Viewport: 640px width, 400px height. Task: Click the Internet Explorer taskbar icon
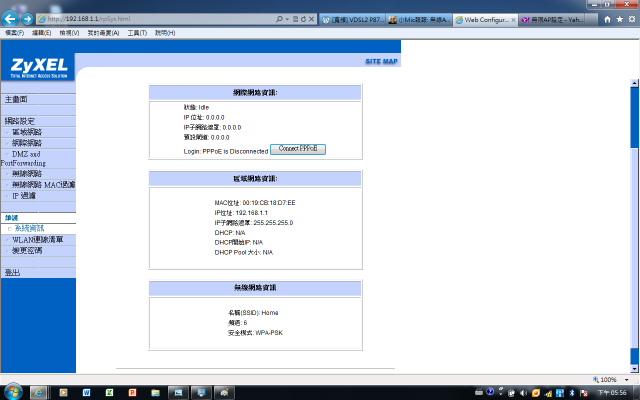38,393
